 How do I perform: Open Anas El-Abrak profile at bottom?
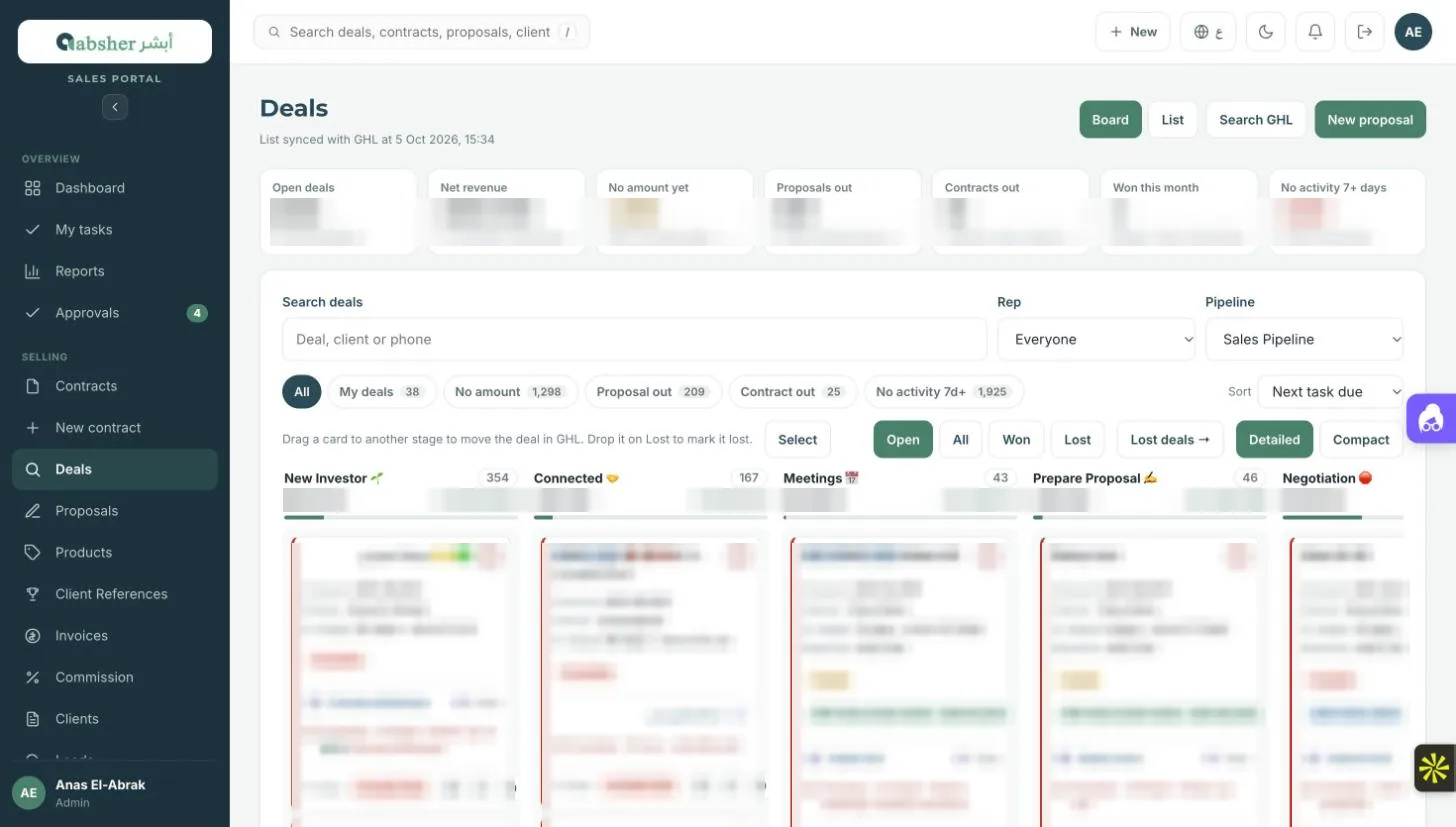point(114,793)
